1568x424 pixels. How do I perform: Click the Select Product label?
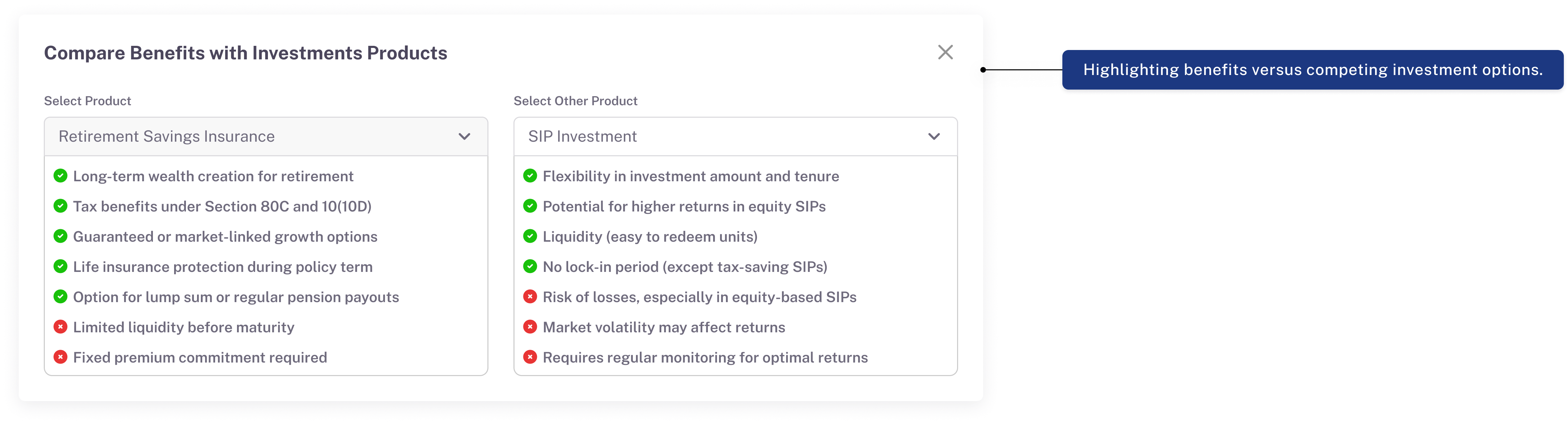[x=88, y=101]
